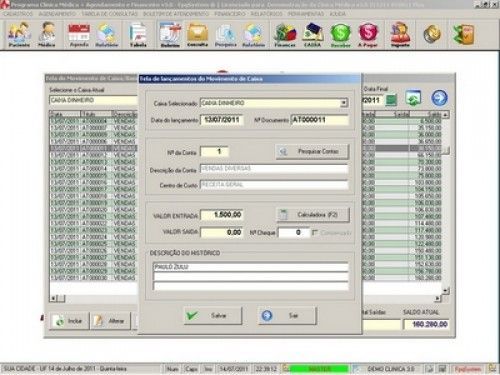
Task: Click the exit door toolbar icon
Action: click(464, 34)
